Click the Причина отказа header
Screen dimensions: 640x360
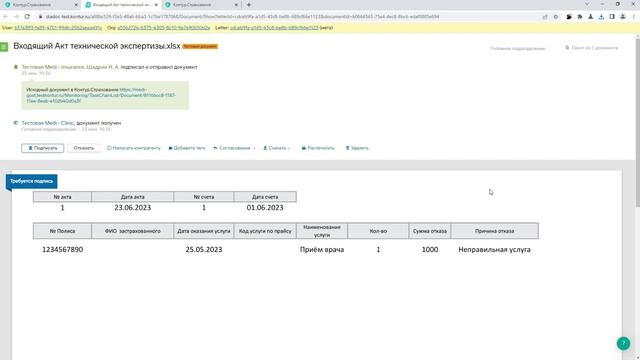click(495, 231)
